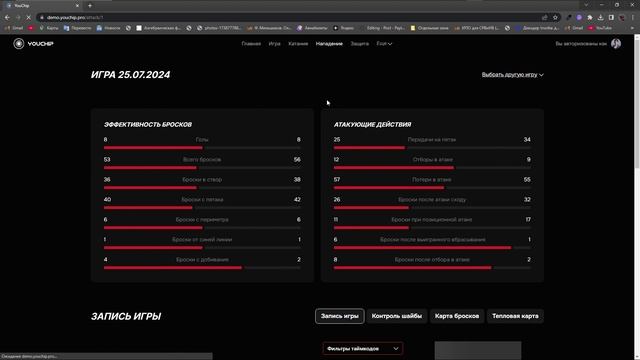The width and height of the screenshot is (640, 360).
Task: Click the address bar URL demo.youchip.pro
Action: 75,18
